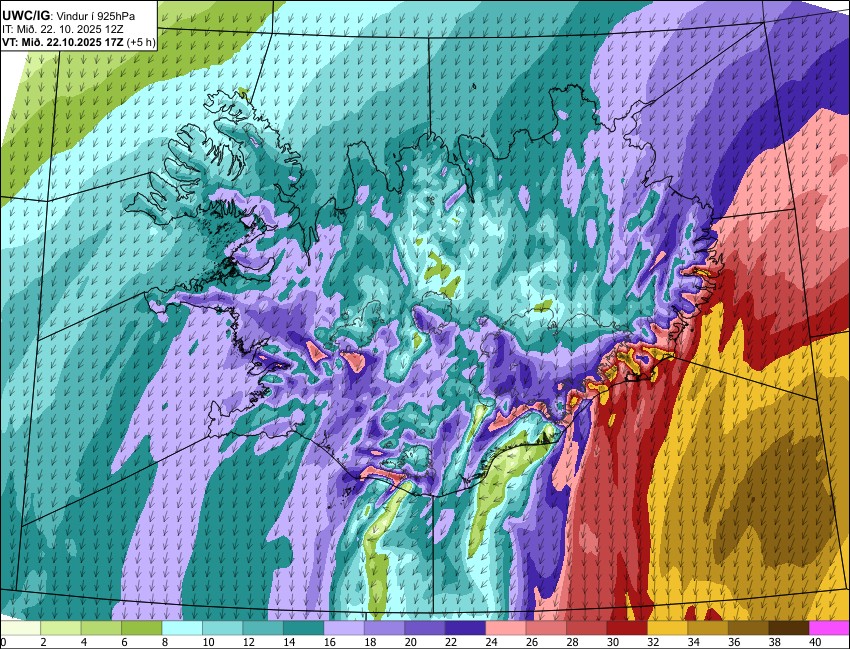The width and height of the screenshot is (850, 649).
Task: Click the 24–26 pink legend swatch
Action: click(x=505, y=628)
